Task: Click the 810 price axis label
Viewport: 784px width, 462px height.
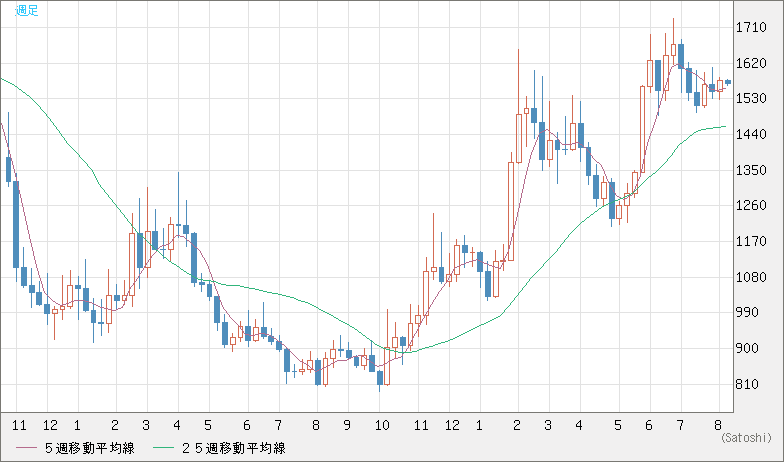Action: [748, 384]
